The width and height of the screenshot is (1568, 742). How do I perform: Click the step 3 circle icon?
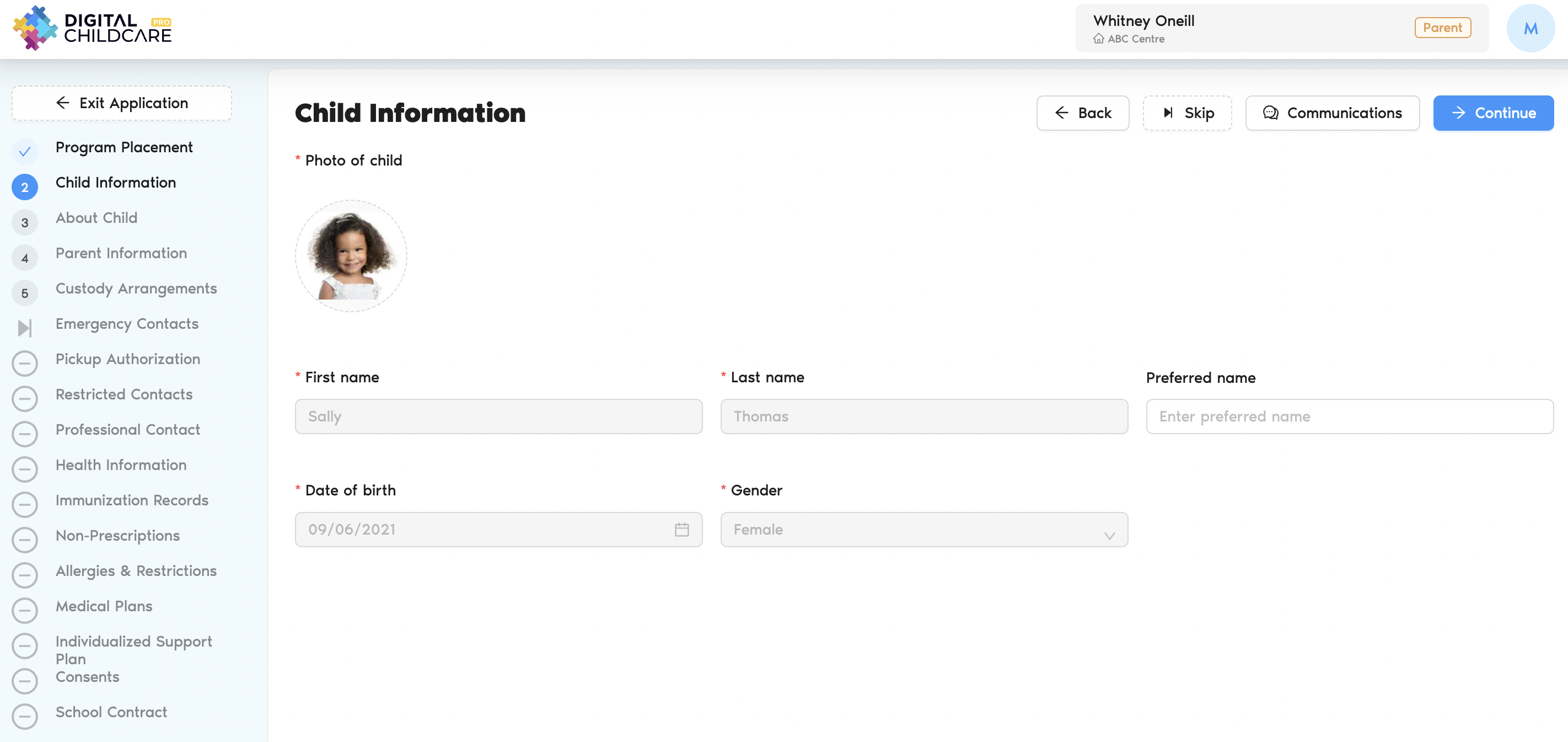coord(25,222)
